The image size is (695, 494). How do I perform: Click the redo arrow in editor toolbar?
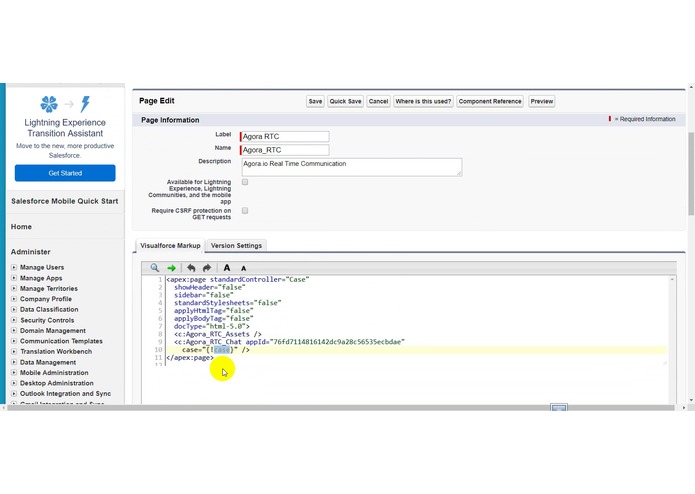click(x=207, y=268)
